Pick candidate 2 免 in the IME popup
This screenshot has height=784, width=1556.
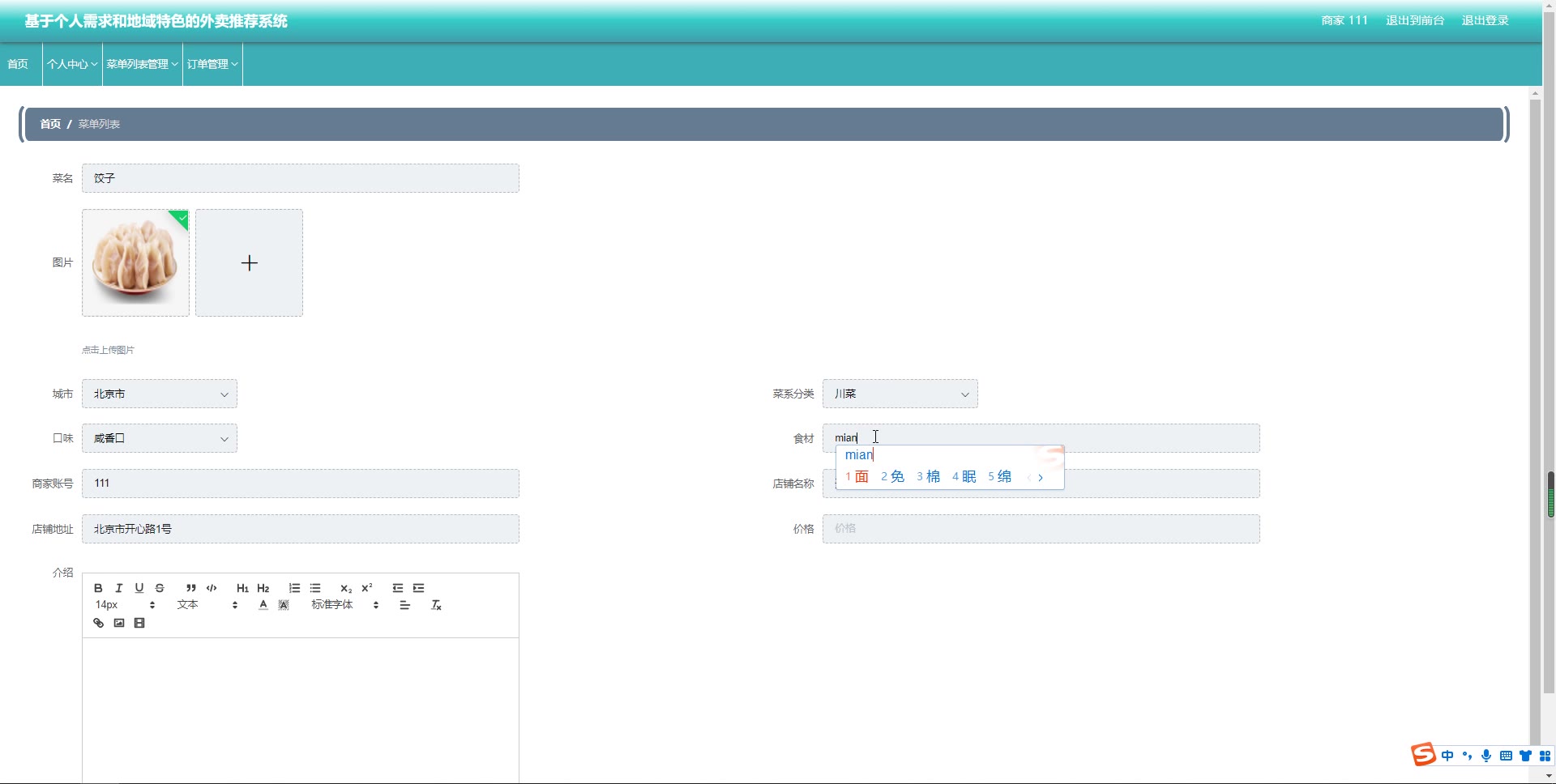[x=892, y=477]
